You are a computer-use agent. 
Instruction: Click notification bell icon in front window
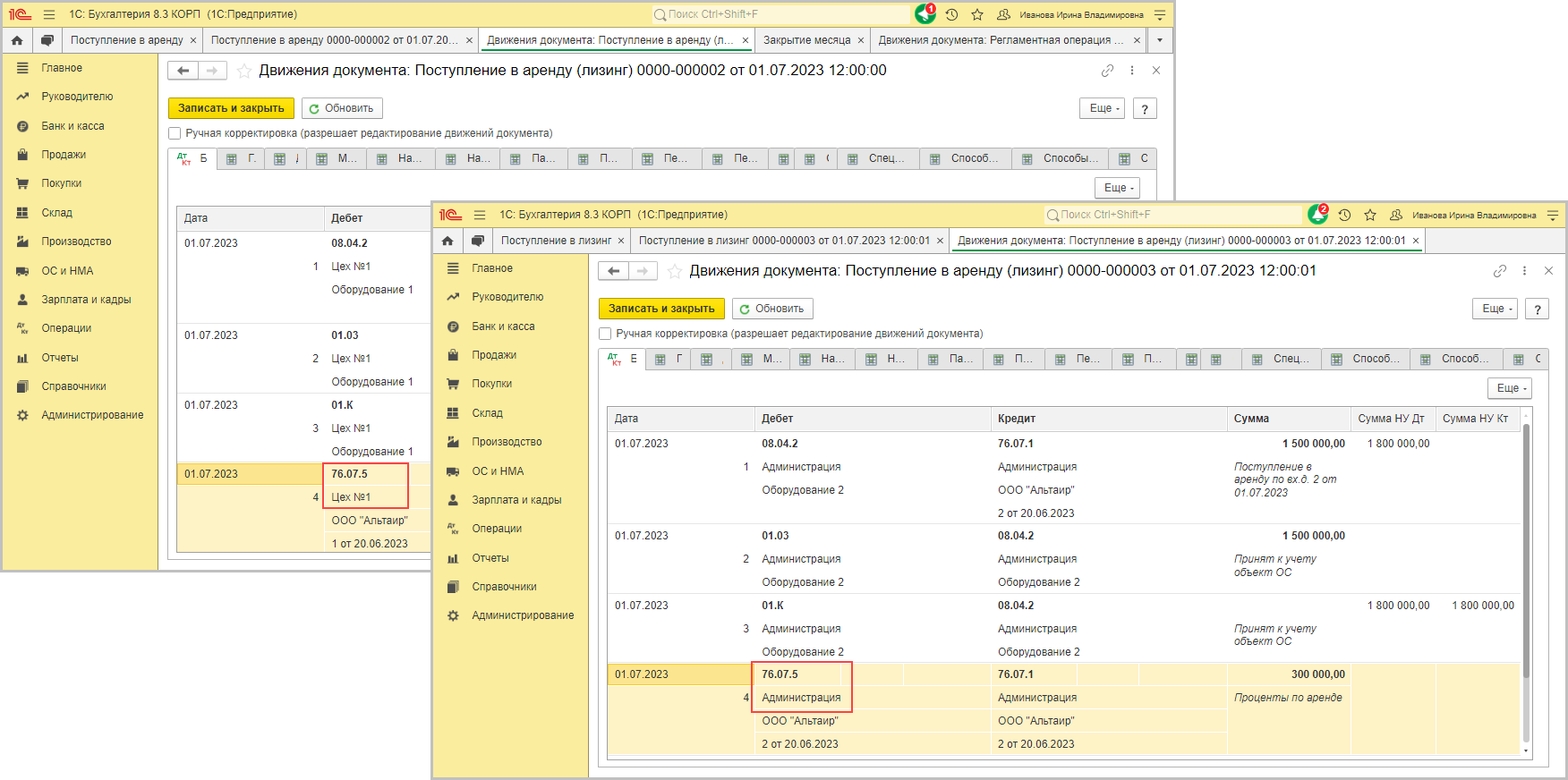1317,215
